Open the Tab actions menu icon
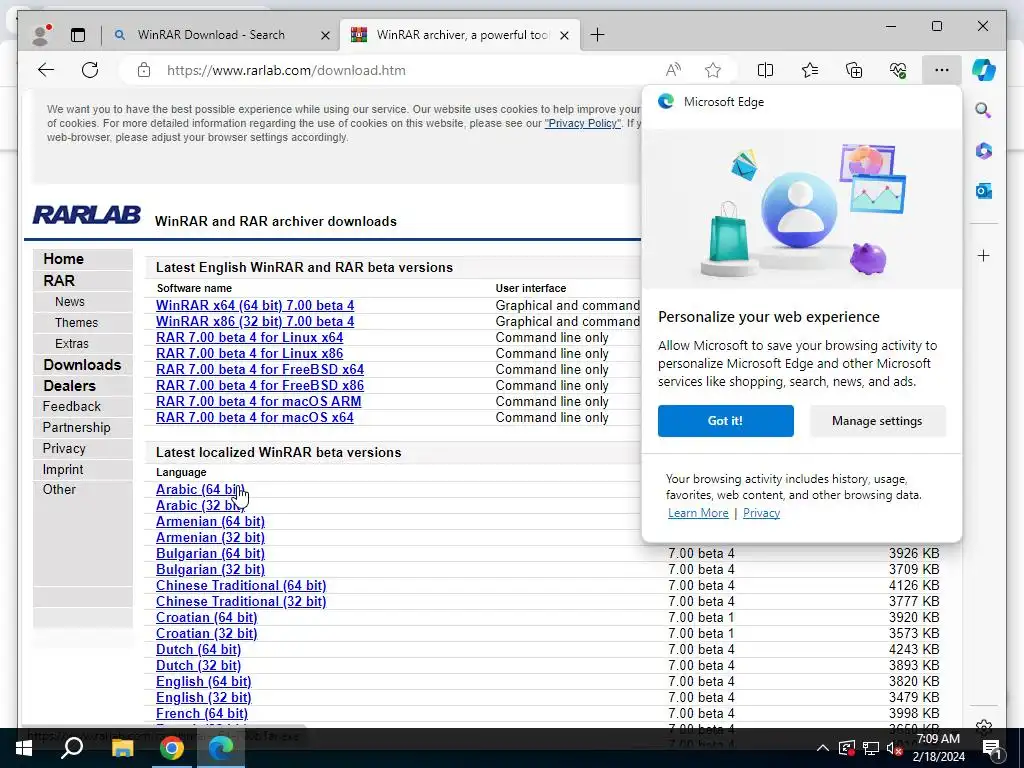 click(x=78, y=35)
